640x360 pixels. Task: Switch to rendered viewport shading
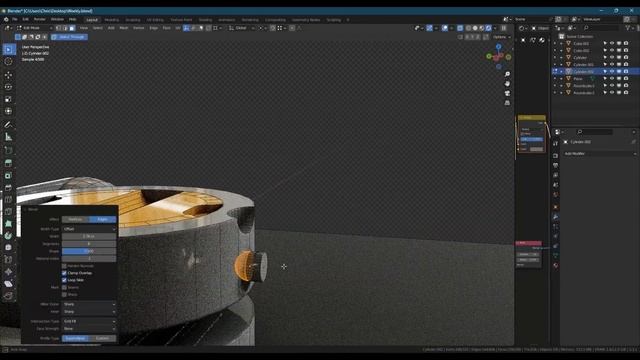click(489, 28)
